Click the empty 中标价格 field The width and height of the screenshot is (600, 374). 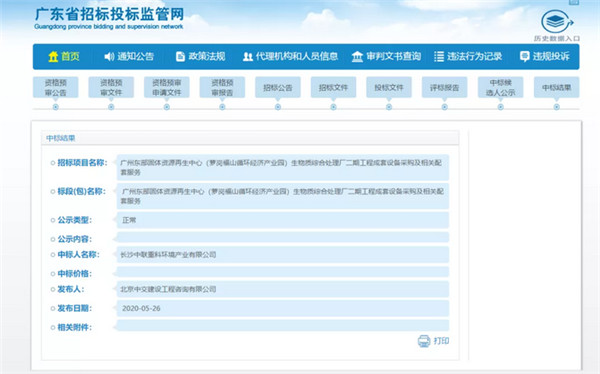(x=282, y=272)
